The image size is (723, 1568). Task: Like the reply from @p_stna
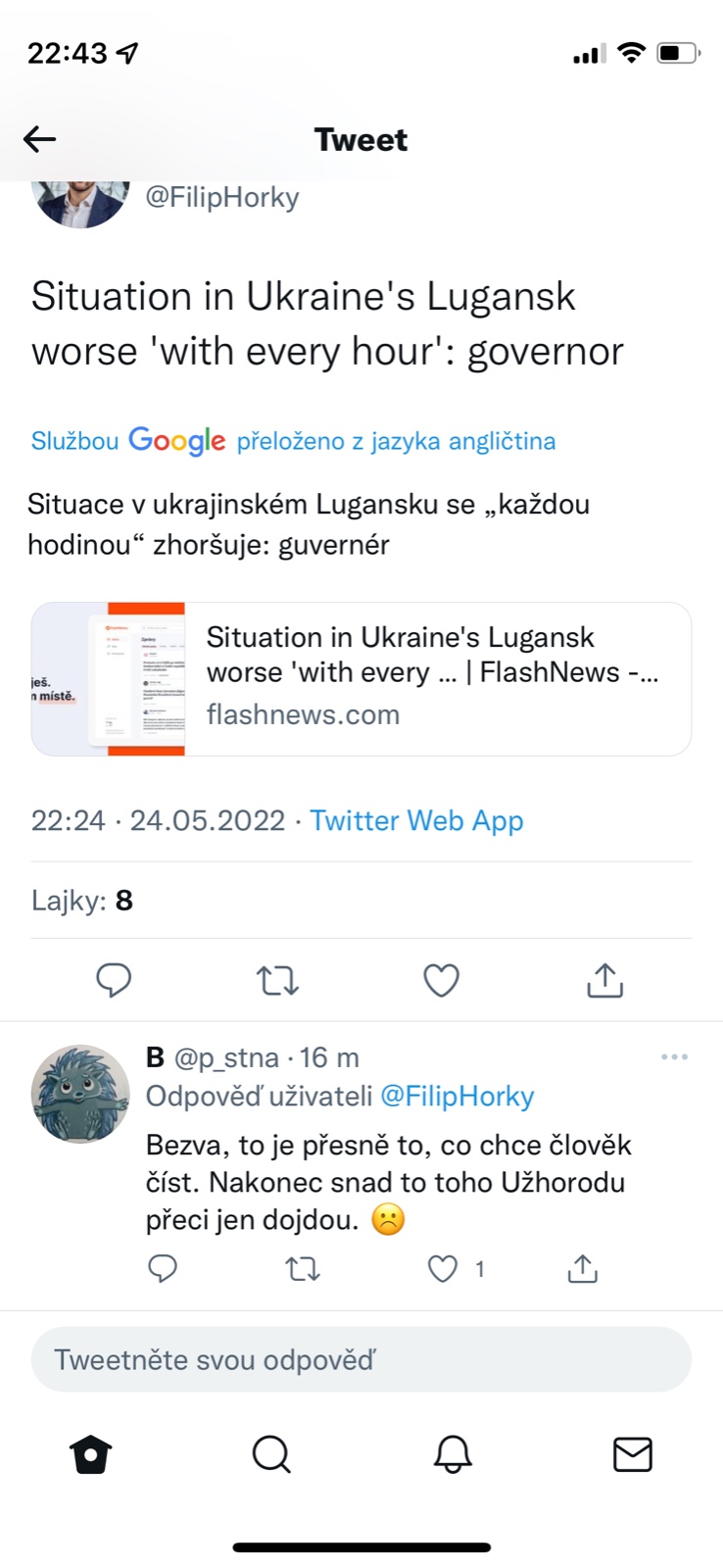click(443, 1269)
